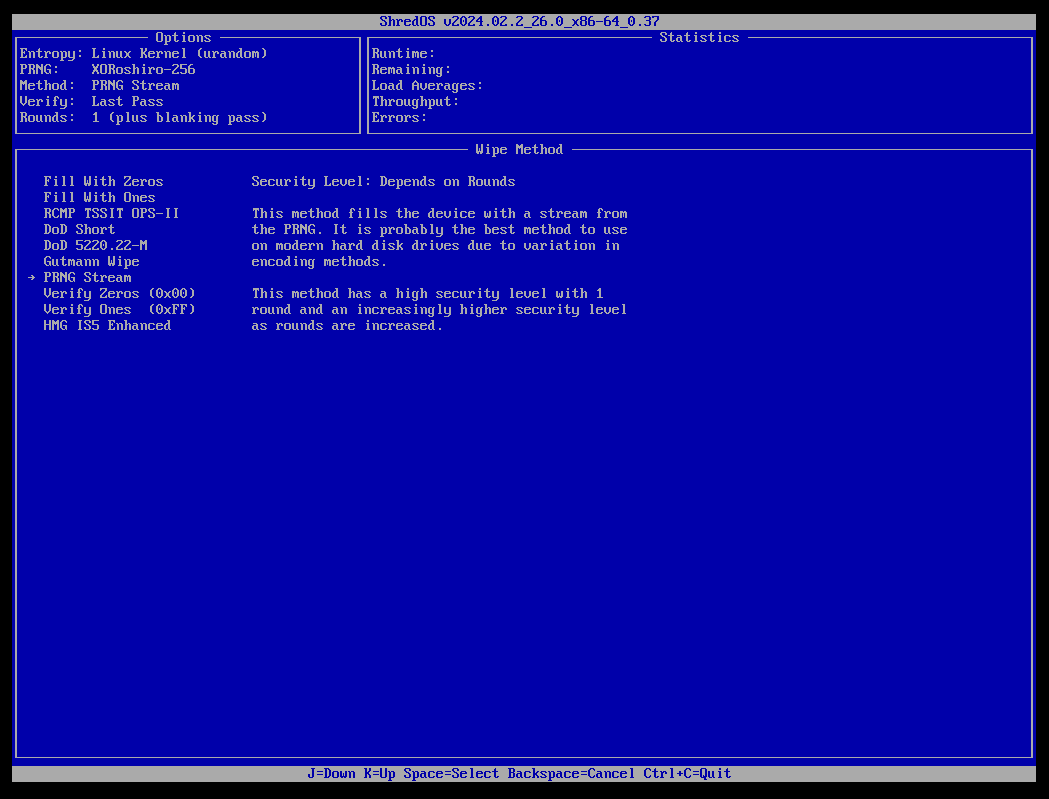
Task: Choose HMG IS5 Enhanced method
Action: (104, 325)
